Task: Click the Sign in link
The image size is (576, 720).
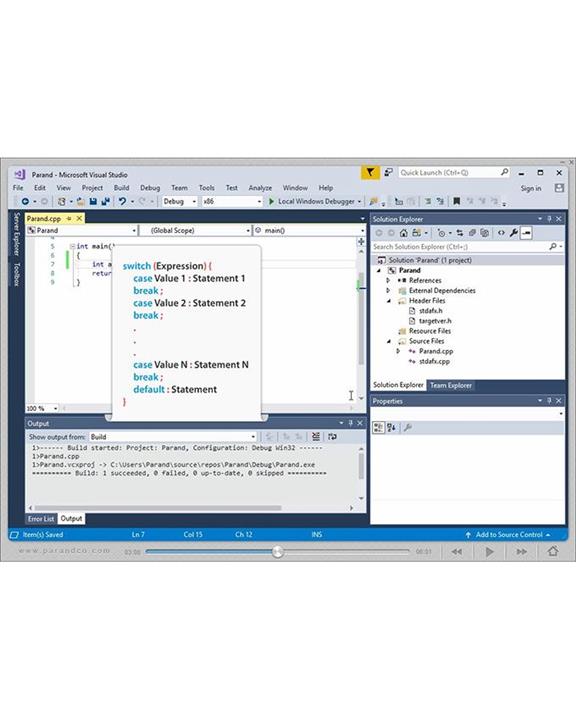Action: [531, 188]
